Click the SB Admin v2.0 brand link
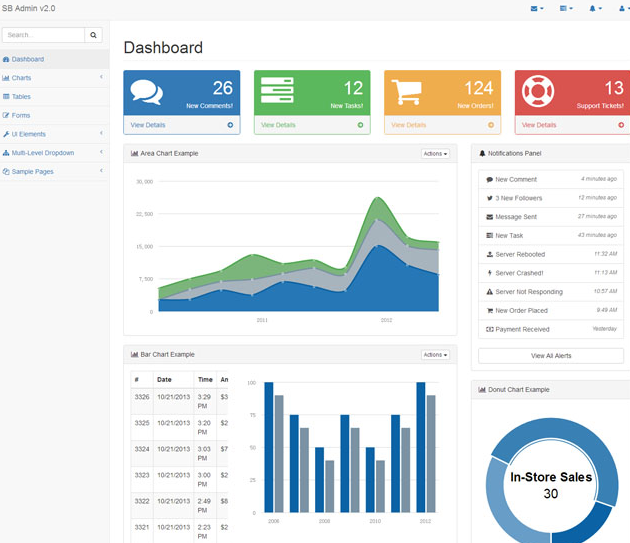 [x=29, y=8]
